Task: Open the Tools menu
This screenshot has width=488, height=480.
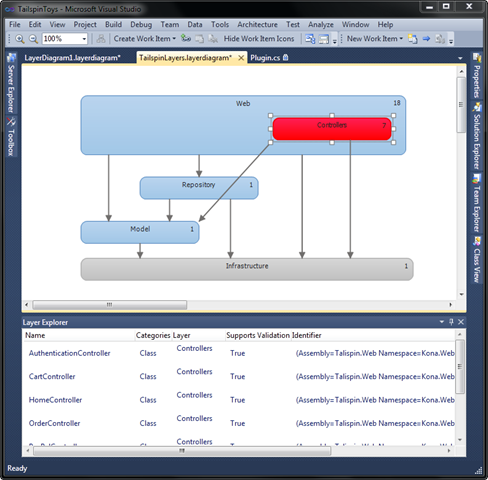Action: pyautogui.click(x=220, y=24)
